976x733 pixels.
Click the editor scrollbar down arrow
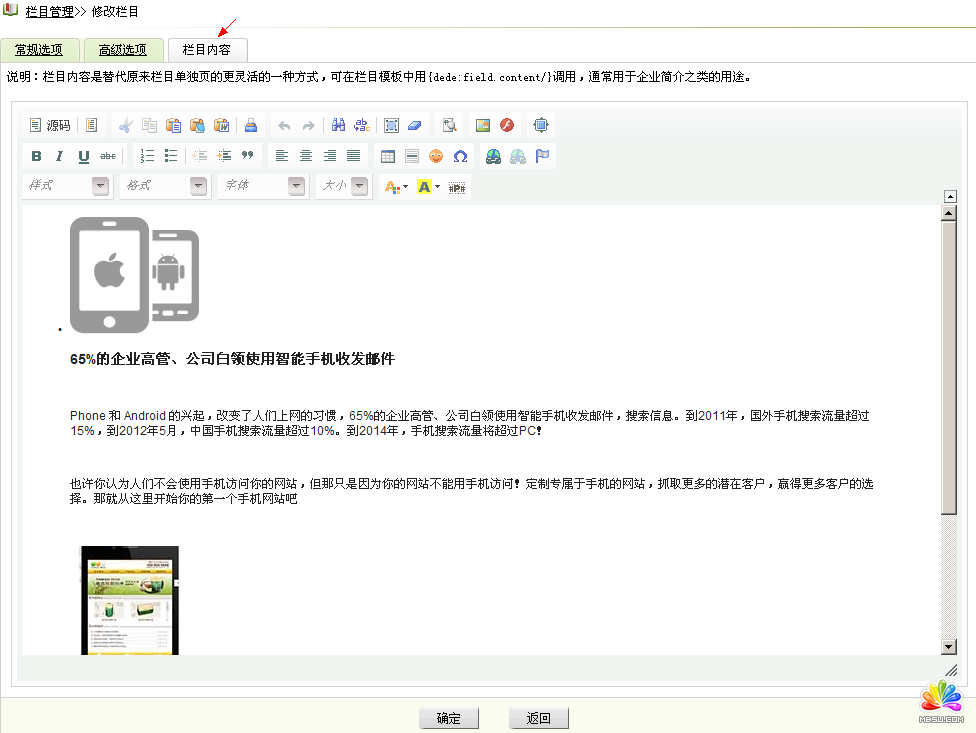coord(949,647)
